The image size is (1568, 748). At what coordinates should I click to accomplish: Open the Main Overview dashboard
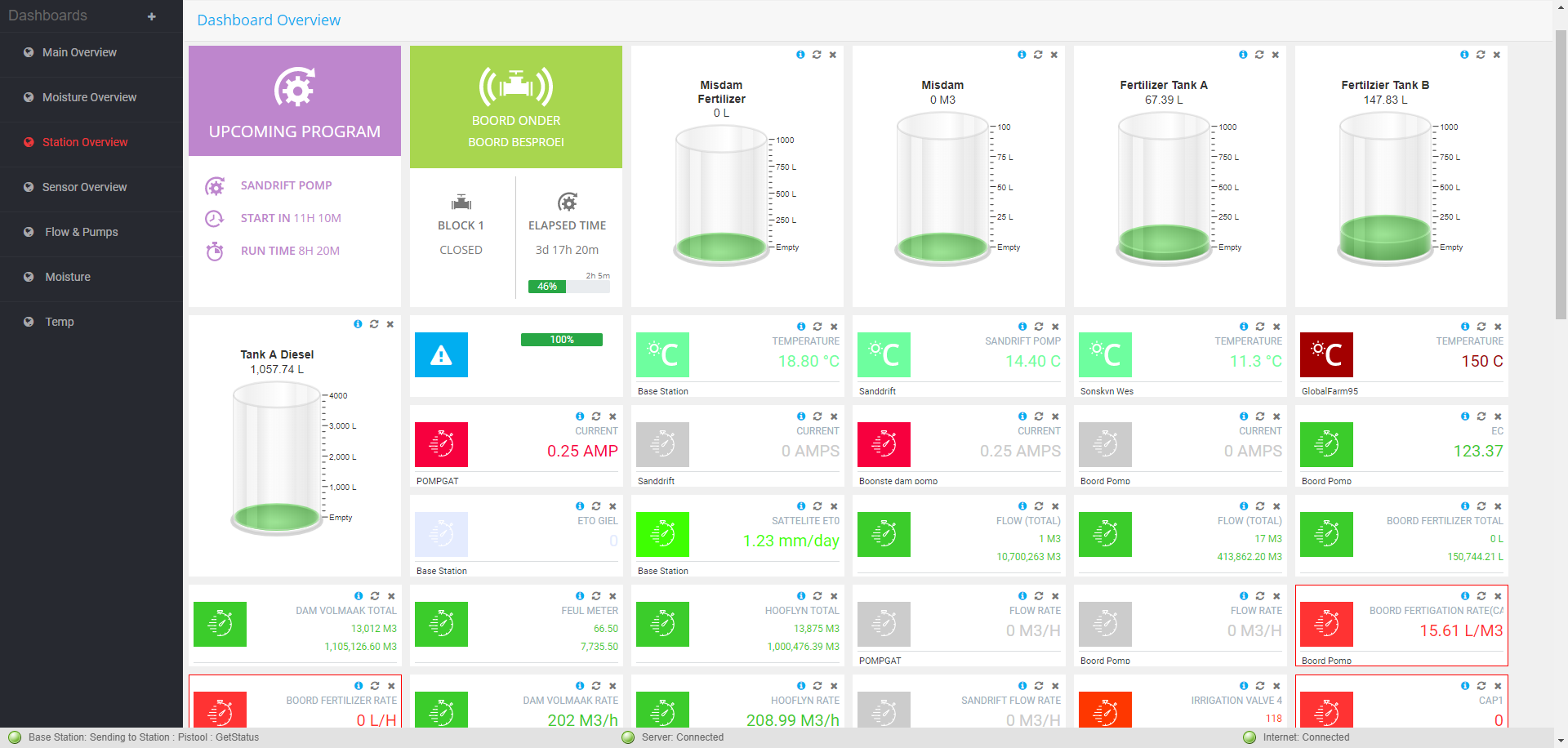79,52
